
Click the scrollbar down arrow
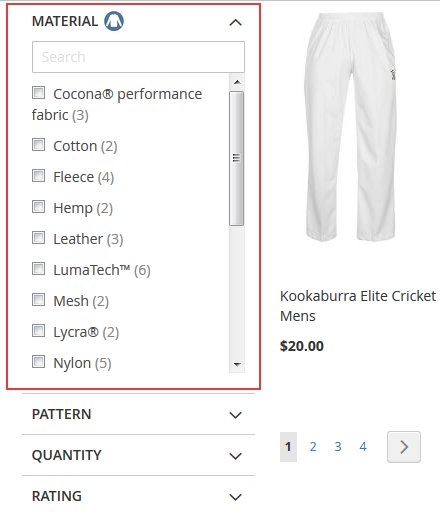click(237, 365)
